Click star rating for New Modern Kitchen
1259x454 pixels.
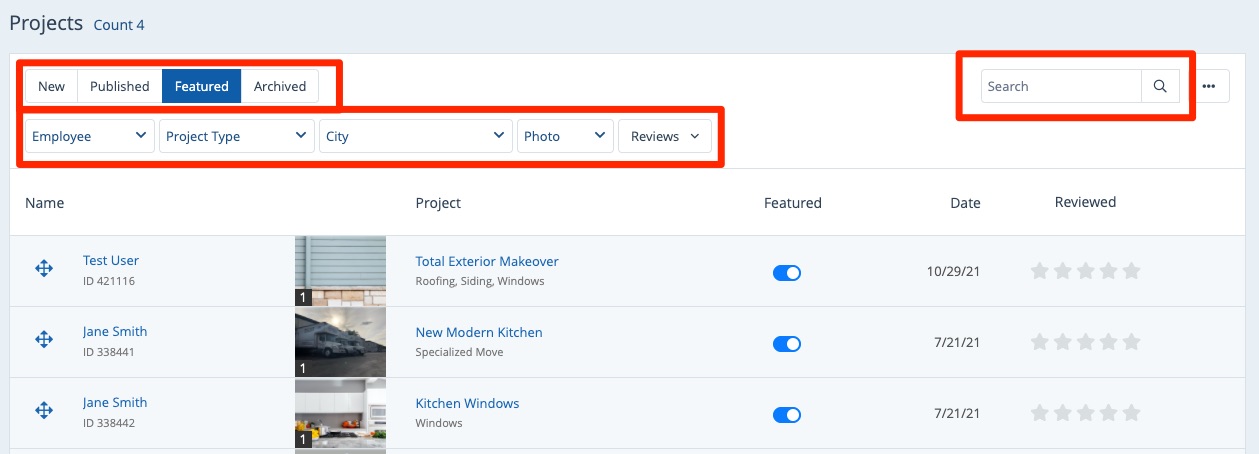click(x=1085, y=342)
